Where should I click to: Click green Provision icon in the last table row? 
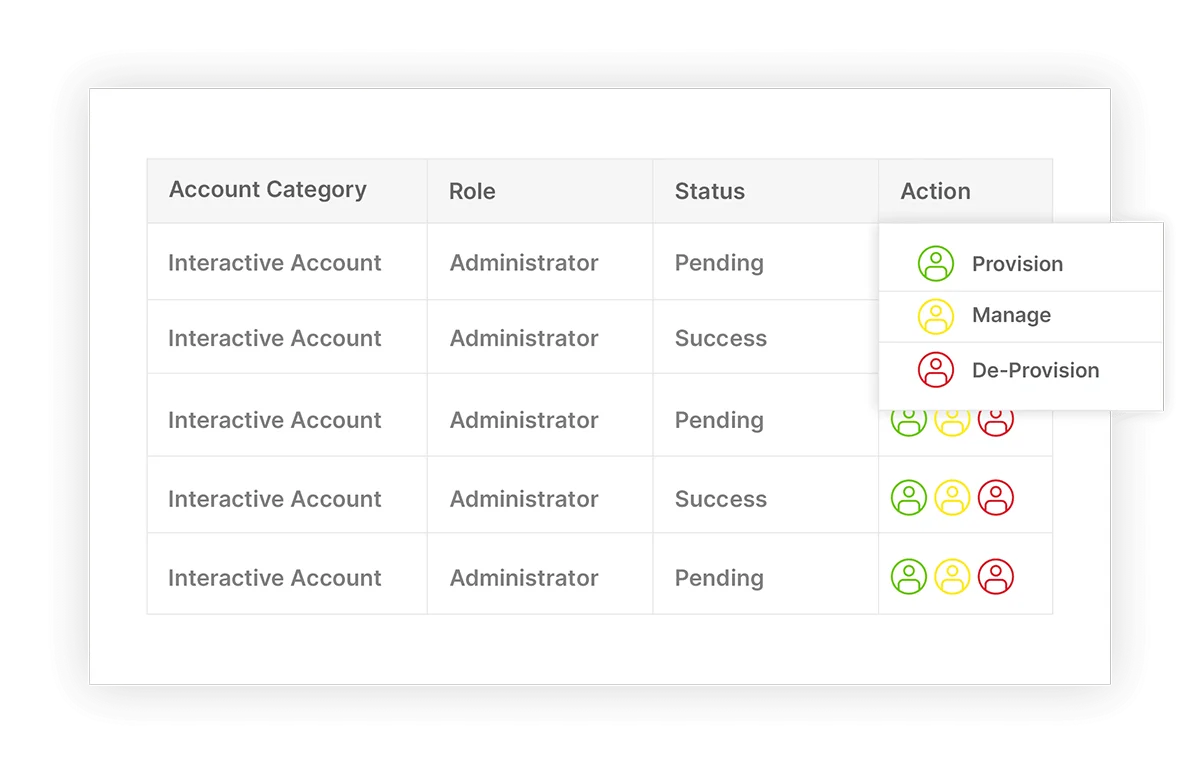(909, 577)
